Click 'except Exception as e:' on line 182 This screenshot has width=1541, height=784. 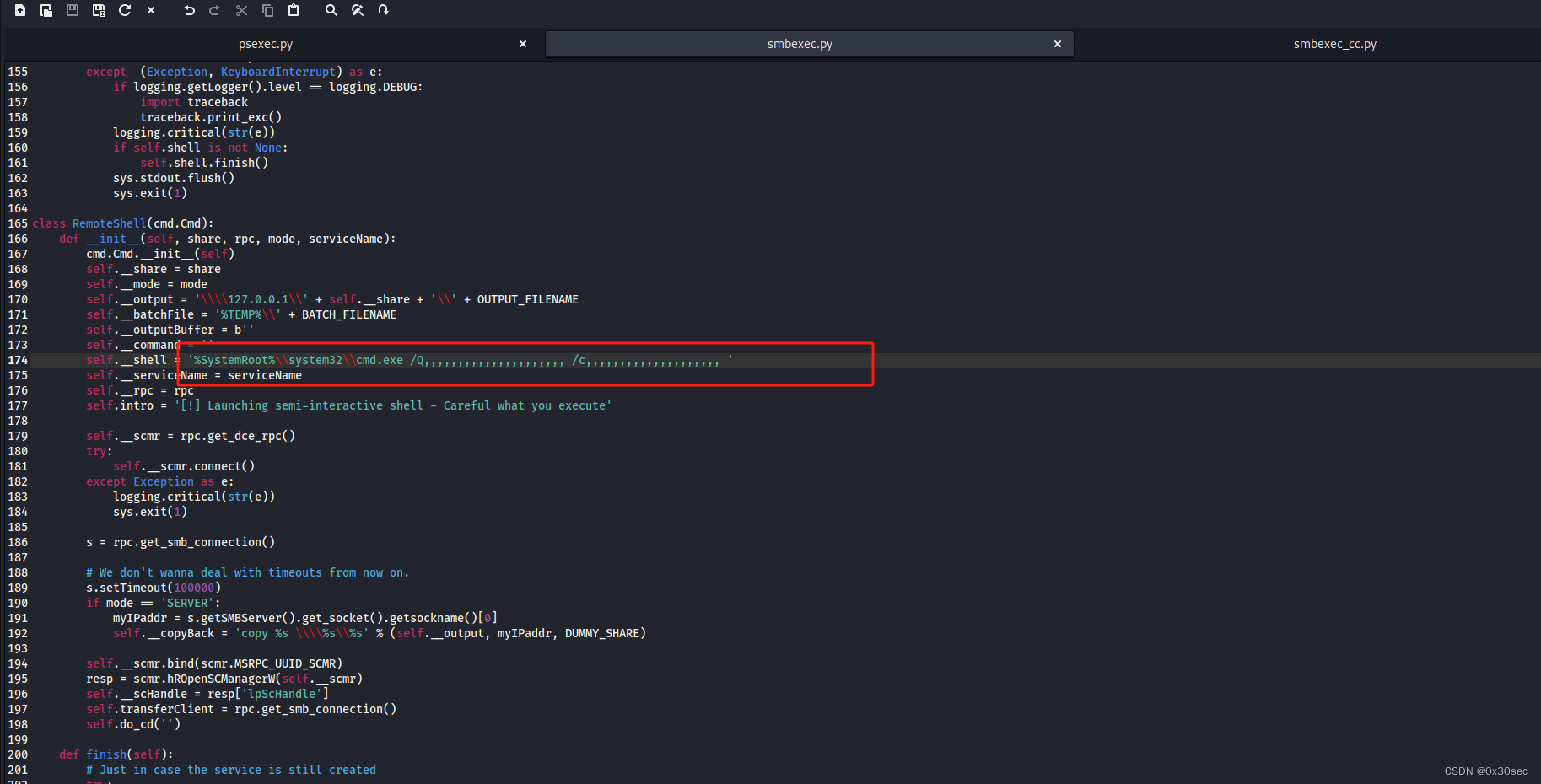point(160,481)
